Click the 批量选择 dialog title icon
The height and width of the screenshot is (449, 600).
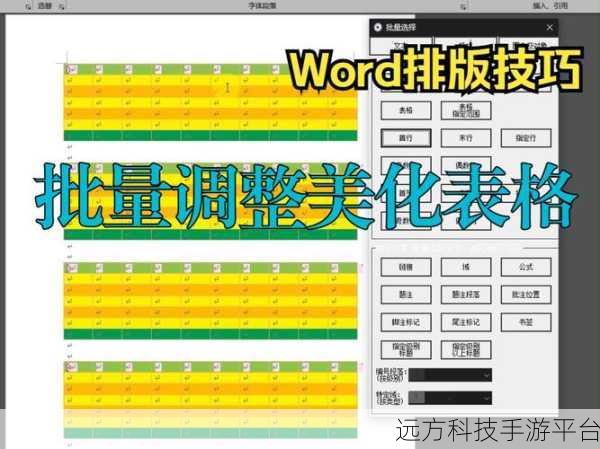coord(378,27)
